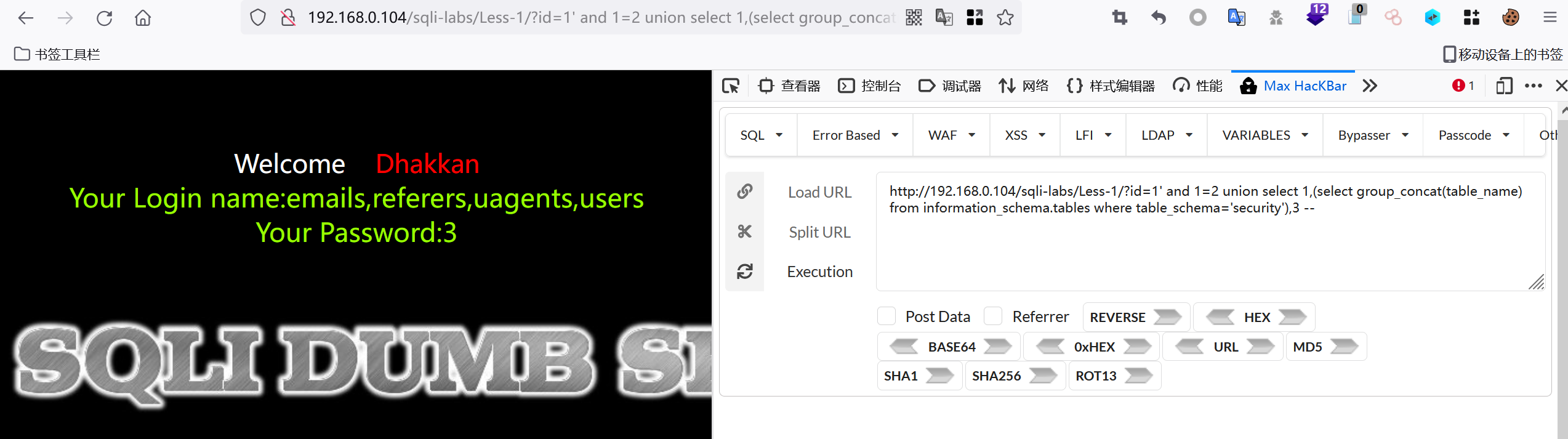
Task: Click the translate page icon in address bar
Action: [944, 18]
